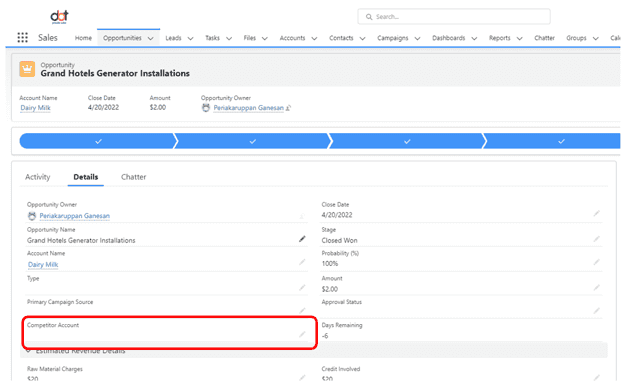Click the Tasks navigation tab
The height and width of the screenshot is (388, 624).
[x=212, y=38]
